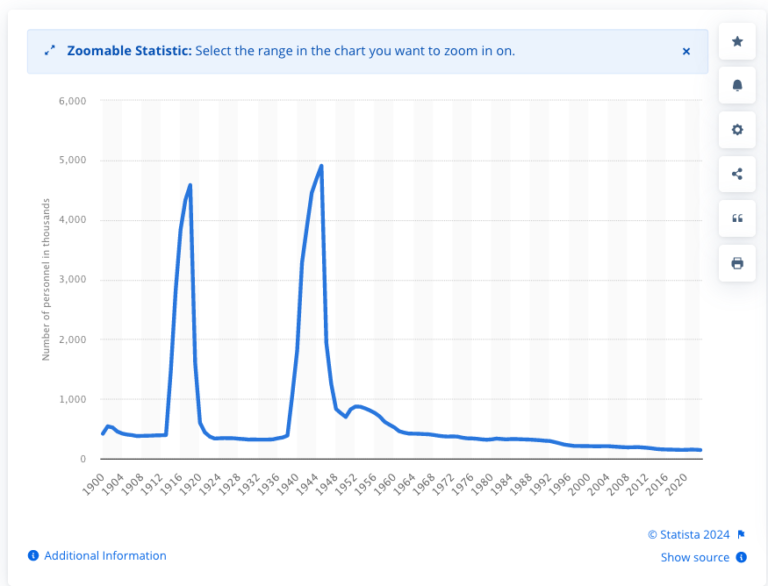768x586 pixels.
Task: Click the flag icon beside Statista 2024
Action: click(x=742, y=535)
